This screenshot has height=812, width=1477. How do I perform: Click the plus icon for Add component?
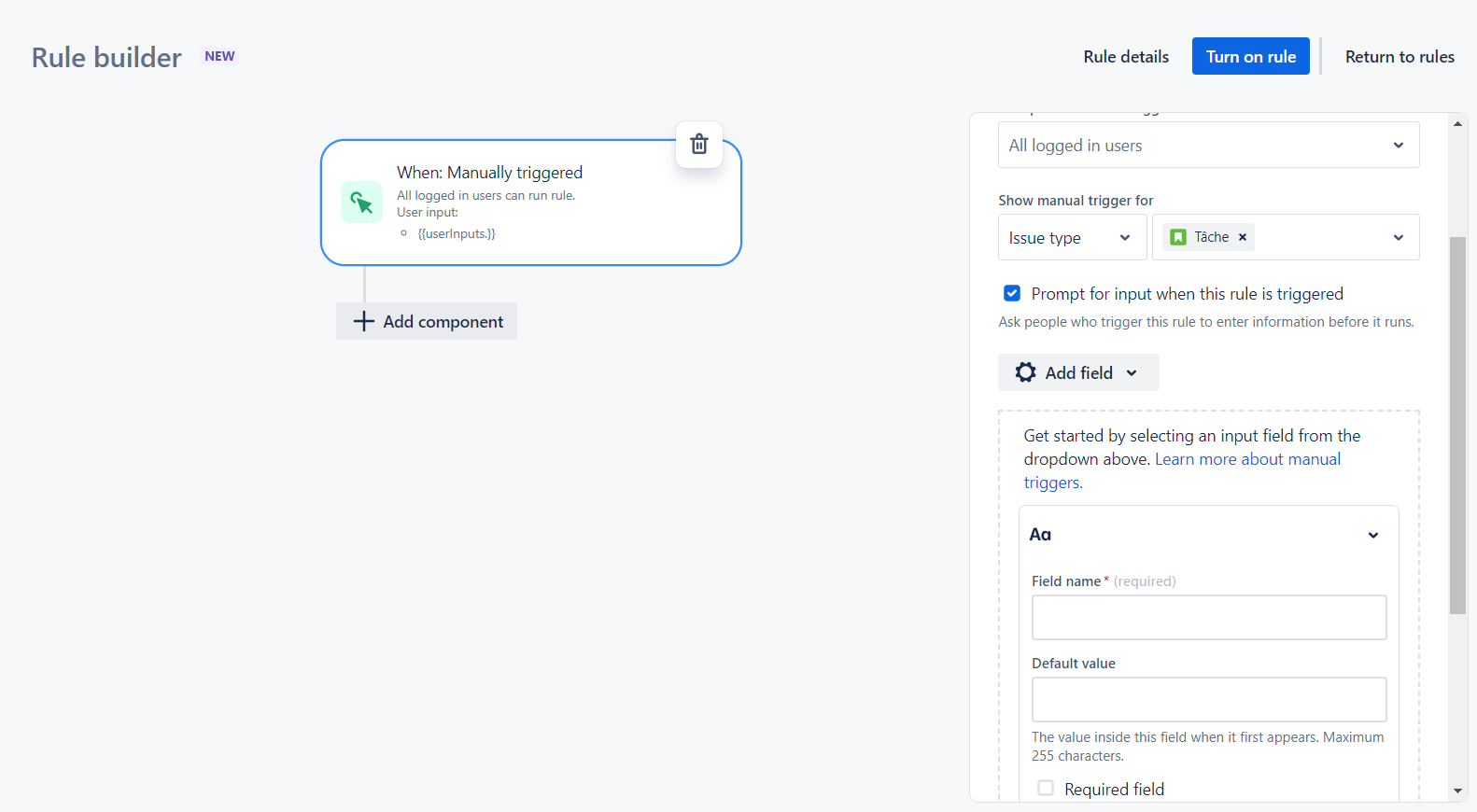pyautogui.click(x=364, y=321)
